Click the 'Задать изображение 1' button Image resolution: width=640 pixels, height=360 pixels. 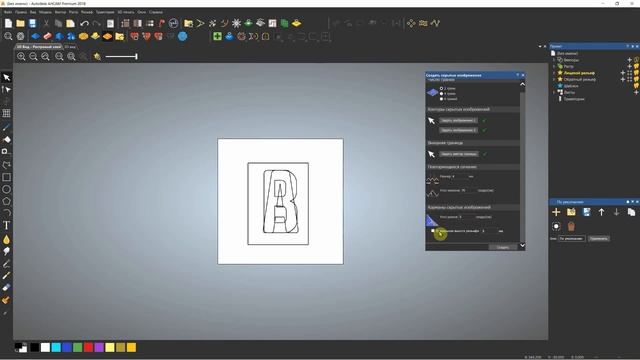pos(458,120)
